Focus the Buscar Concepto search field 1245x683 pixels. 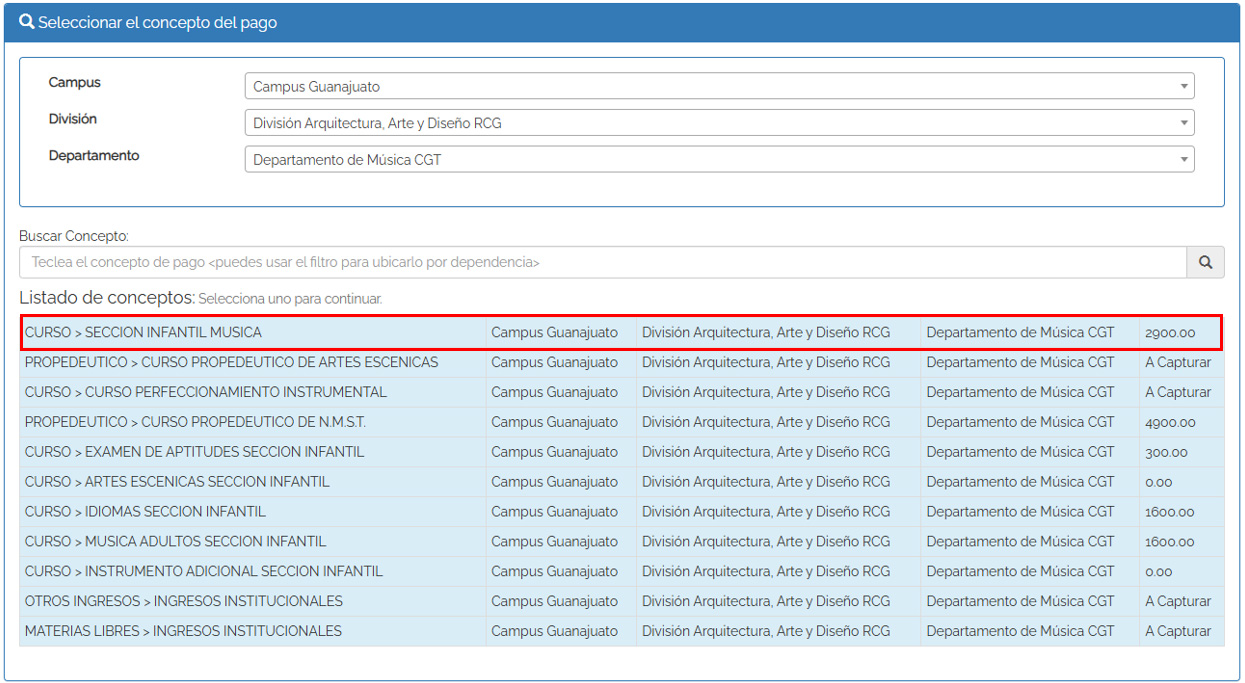point(602,262)
